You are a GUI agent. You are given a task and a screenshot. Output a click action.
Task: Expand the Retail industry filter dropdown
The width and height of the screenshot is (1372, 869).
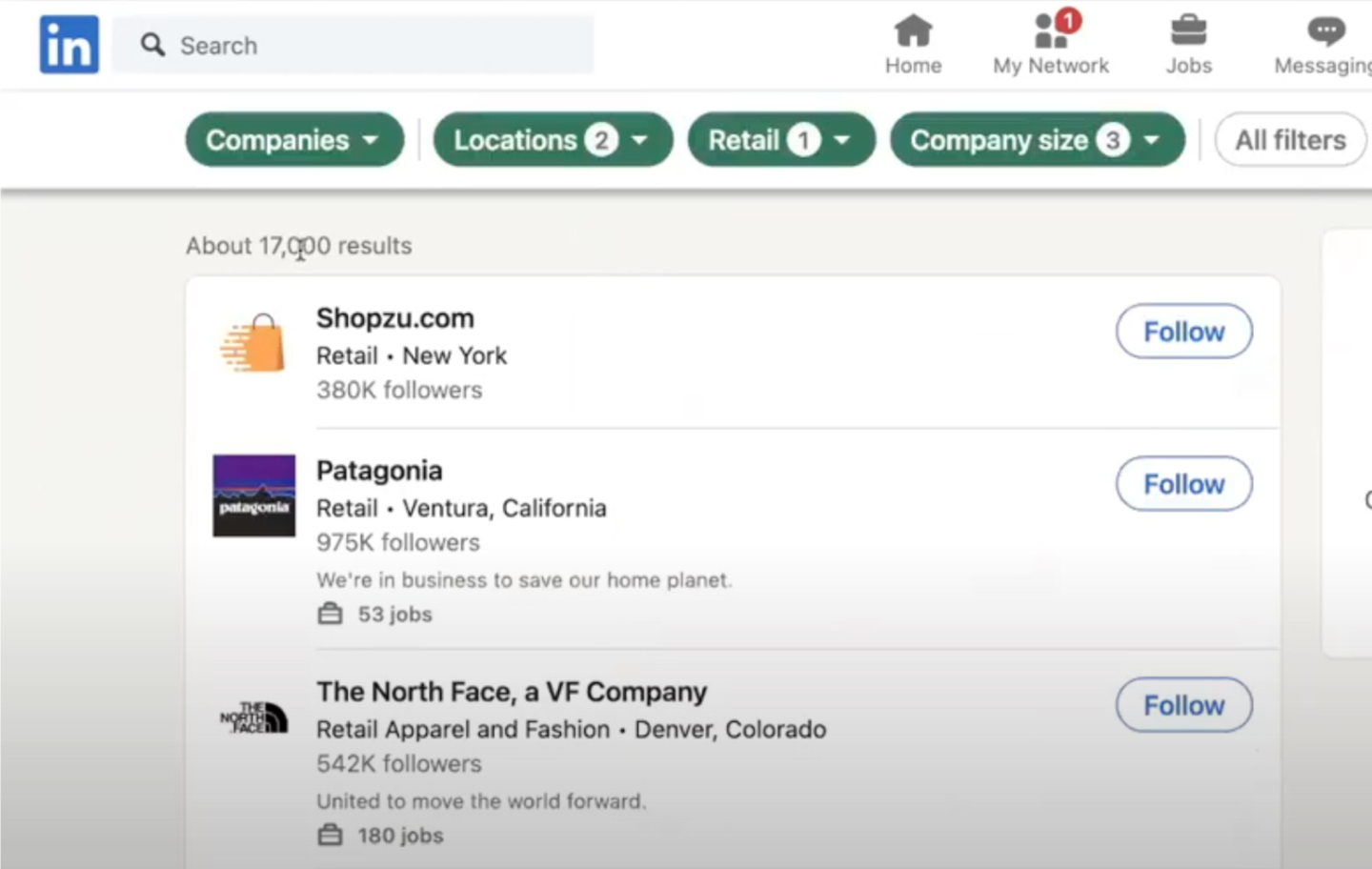point(781,140)
